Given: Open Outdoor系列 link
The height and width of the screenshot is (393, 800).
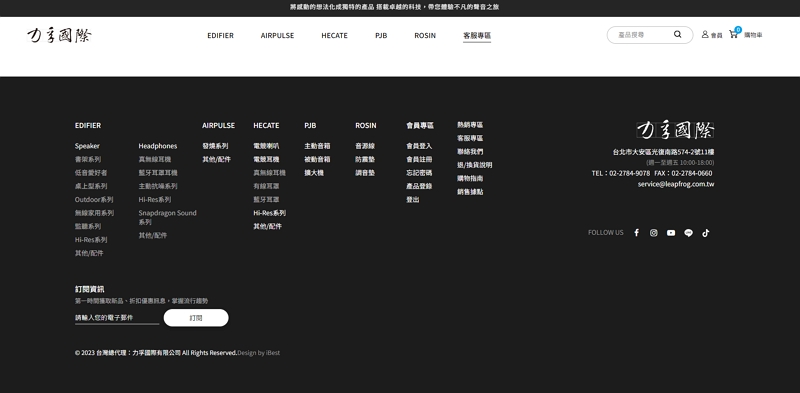Looking at the screenshot, I should (94, 200).
